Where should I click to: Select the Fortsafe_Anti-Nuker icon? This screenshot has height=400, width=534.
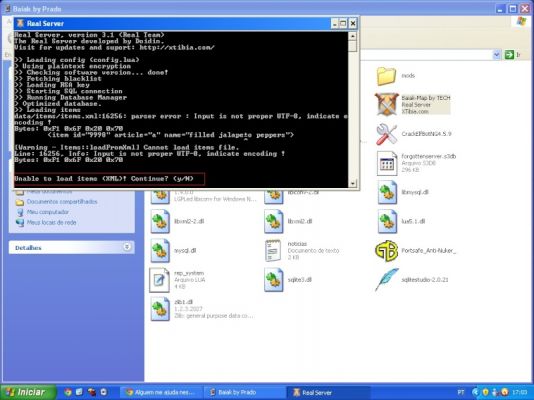(387, 251)
